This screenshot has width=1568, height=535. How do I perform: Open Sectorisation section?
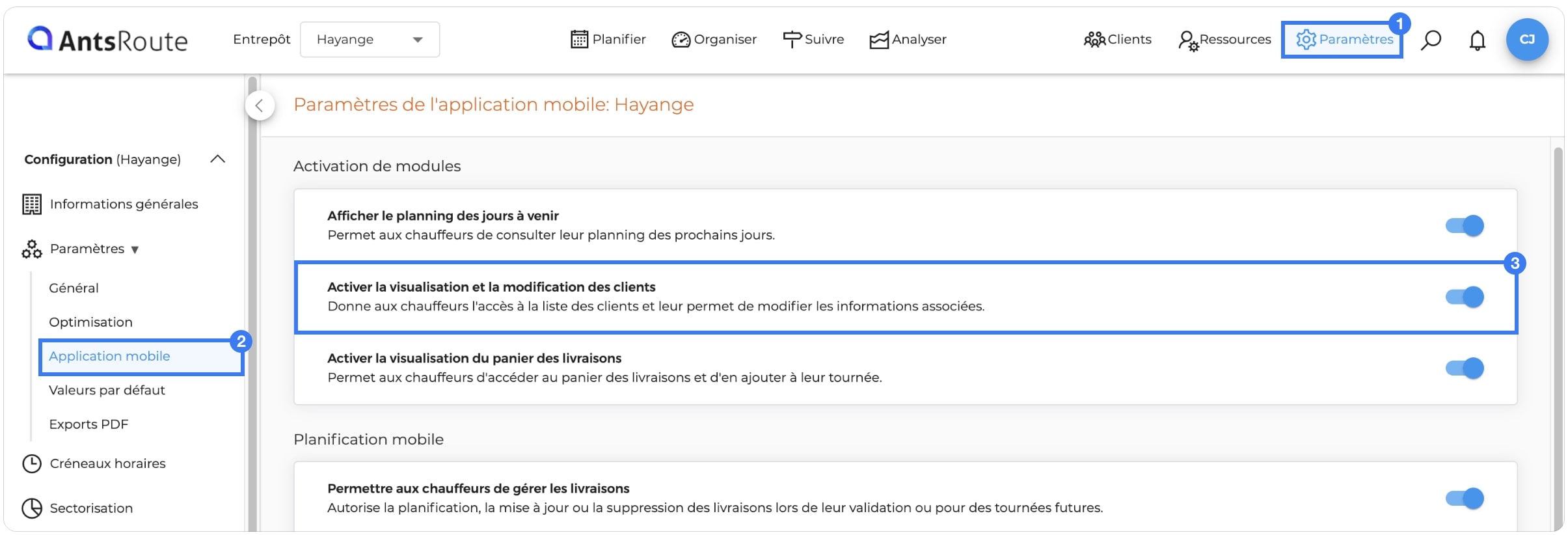91,508
